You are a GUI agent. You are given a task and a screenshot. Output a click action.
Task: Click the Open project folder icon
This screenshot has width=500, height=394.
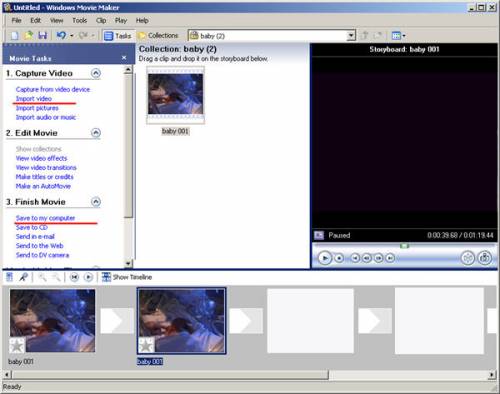click(x=29, y=35)
